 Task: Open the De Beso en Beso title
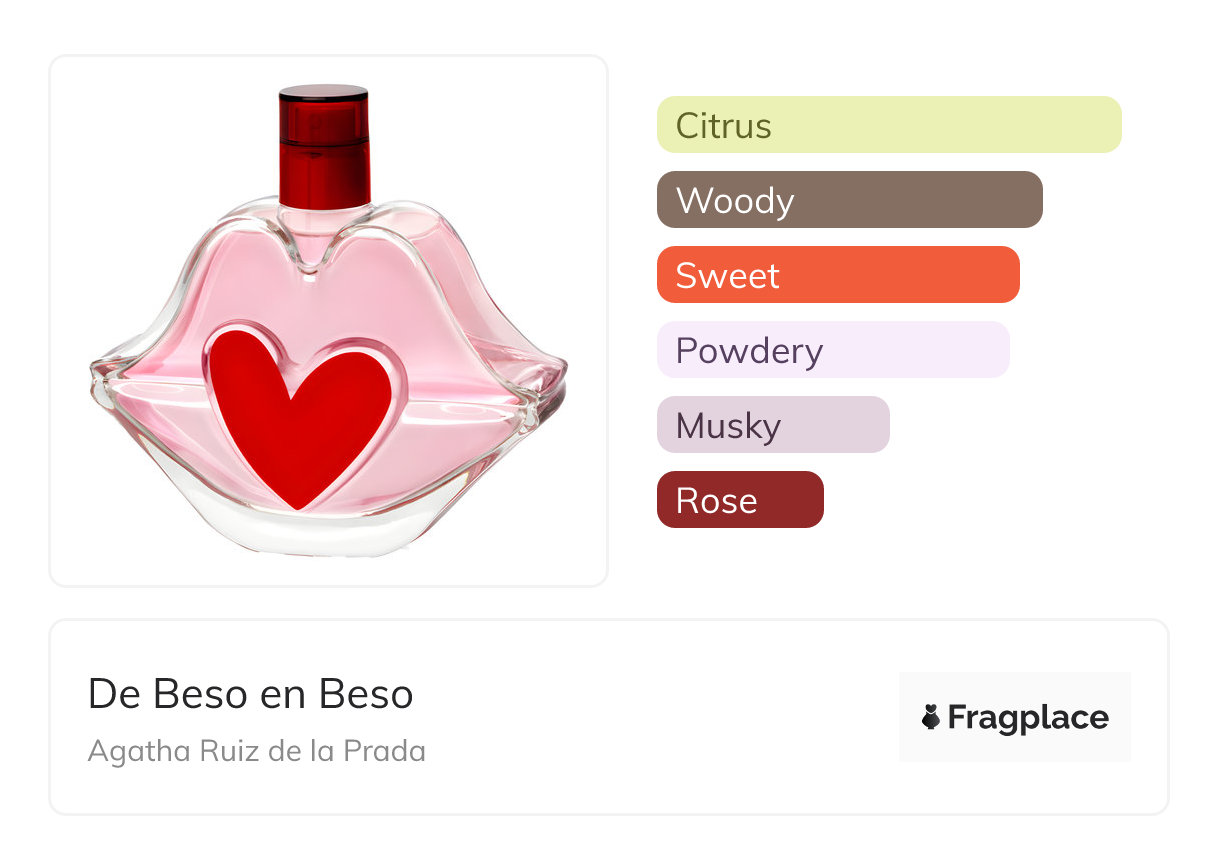(x=250, y=694)
